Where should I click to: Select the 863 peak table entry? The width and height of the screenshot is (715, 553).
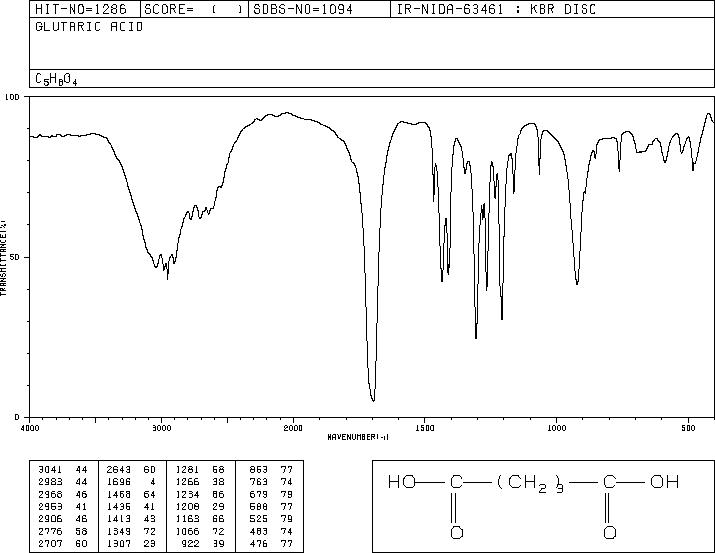259,470
